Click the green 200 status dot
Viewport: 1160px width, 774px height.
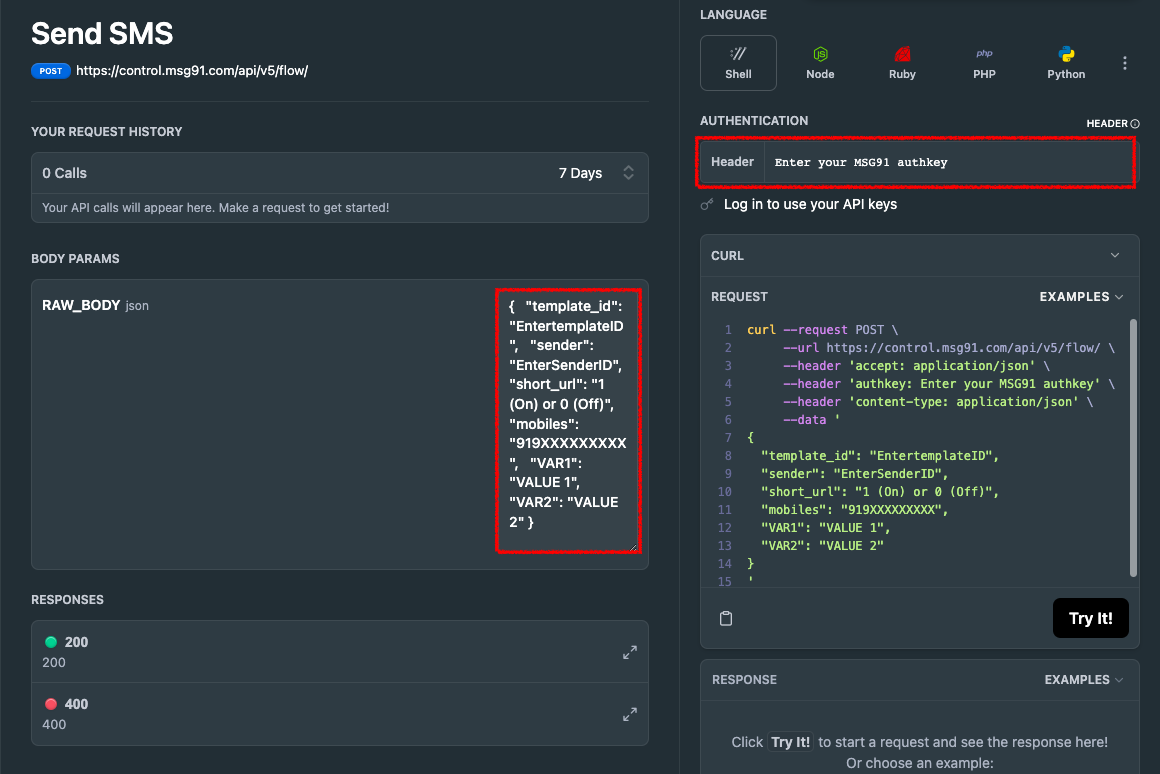[51, 642]
